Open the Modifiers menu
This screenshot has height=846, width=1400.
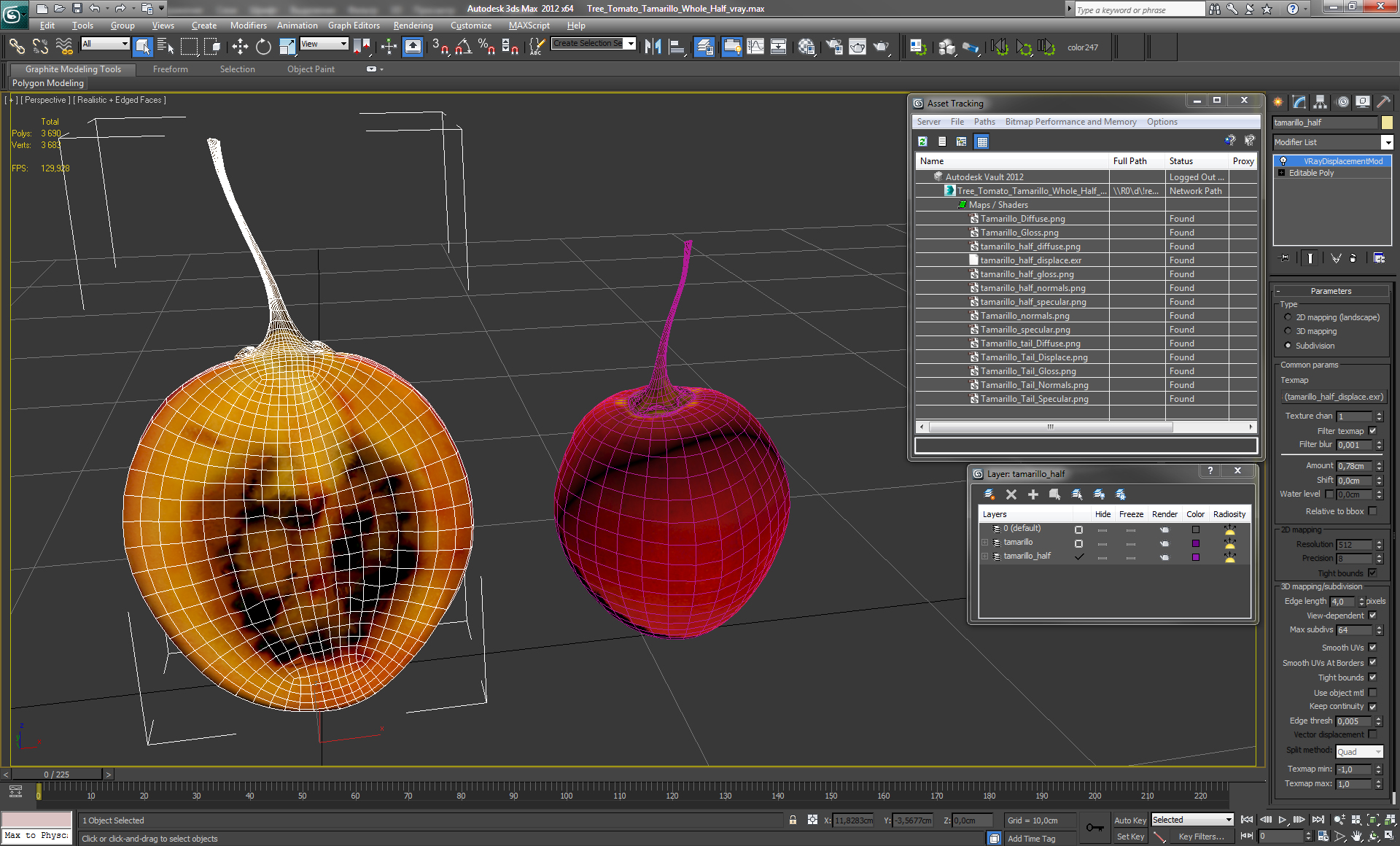point(248,25)
